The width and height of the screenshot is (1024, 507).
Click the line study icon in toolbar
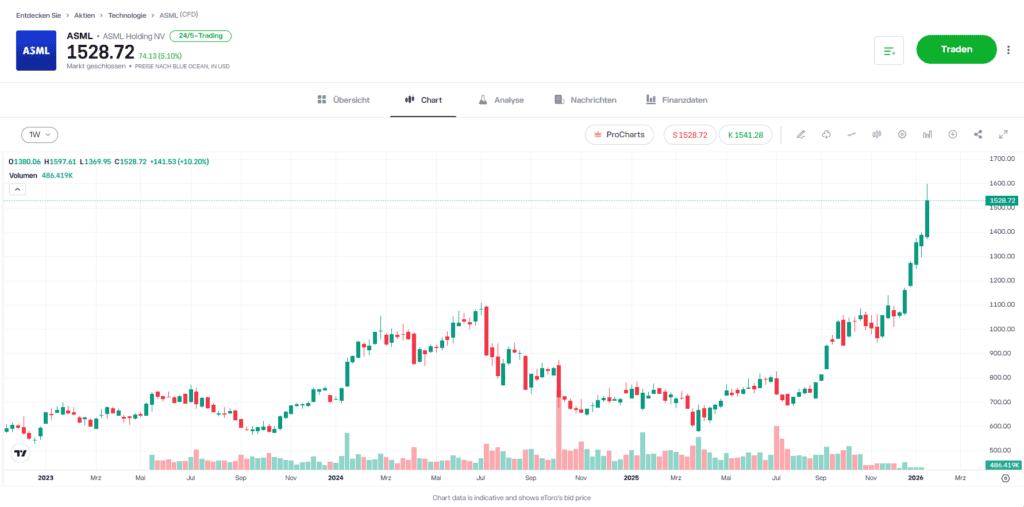(x=852, y=134)
